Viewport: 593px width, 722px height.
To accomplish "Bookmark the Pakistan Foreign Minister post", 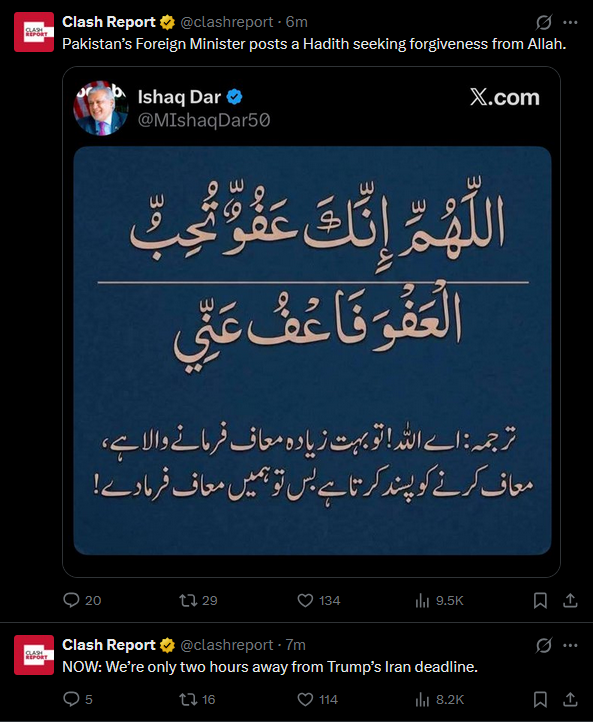I will 540,600.
